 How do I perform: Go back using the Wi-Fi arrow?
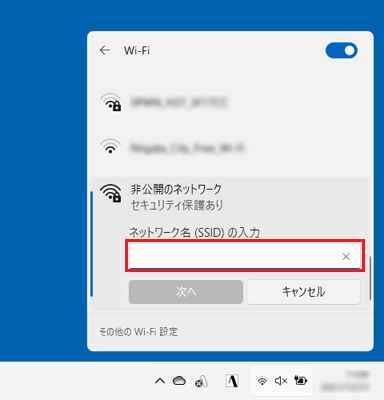(x=105, y=50)
